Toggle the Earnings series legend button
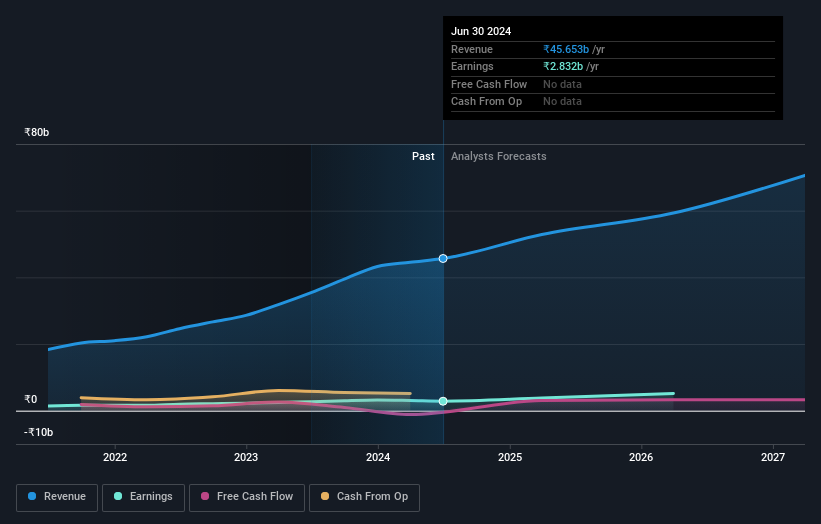Viewport: 821px width, 524px height. pyautogui.click(x=143, y=497)
